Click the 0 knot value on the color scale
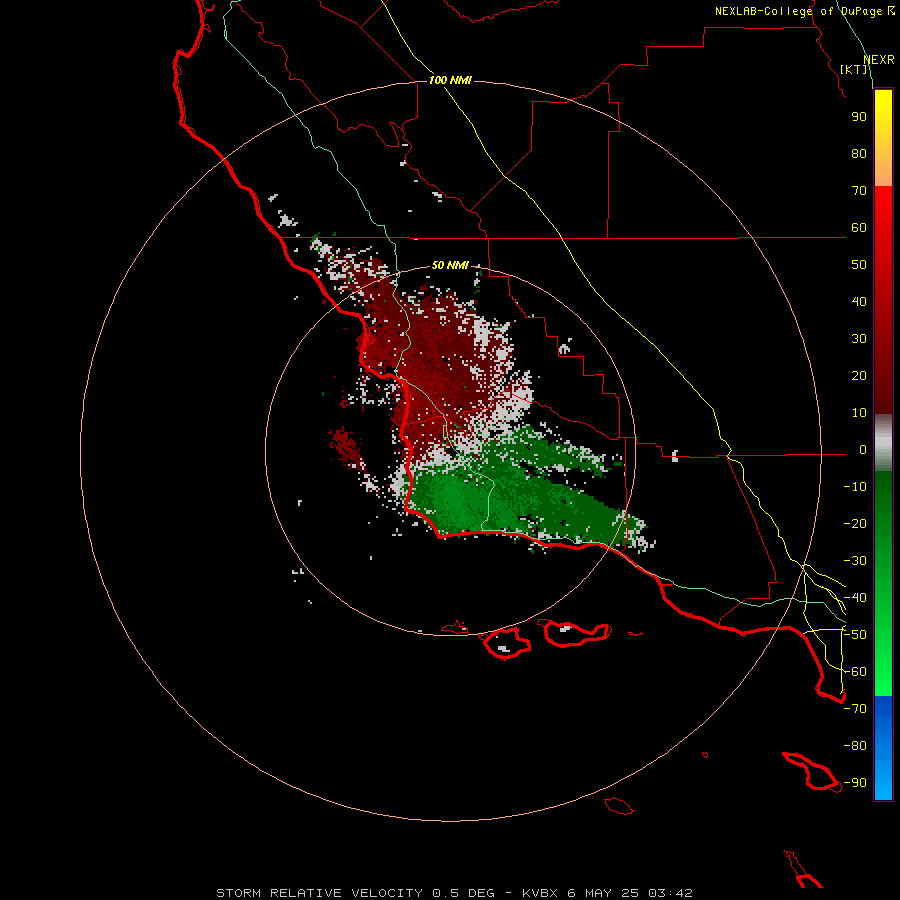900x900 pixels. coord(863,449)
